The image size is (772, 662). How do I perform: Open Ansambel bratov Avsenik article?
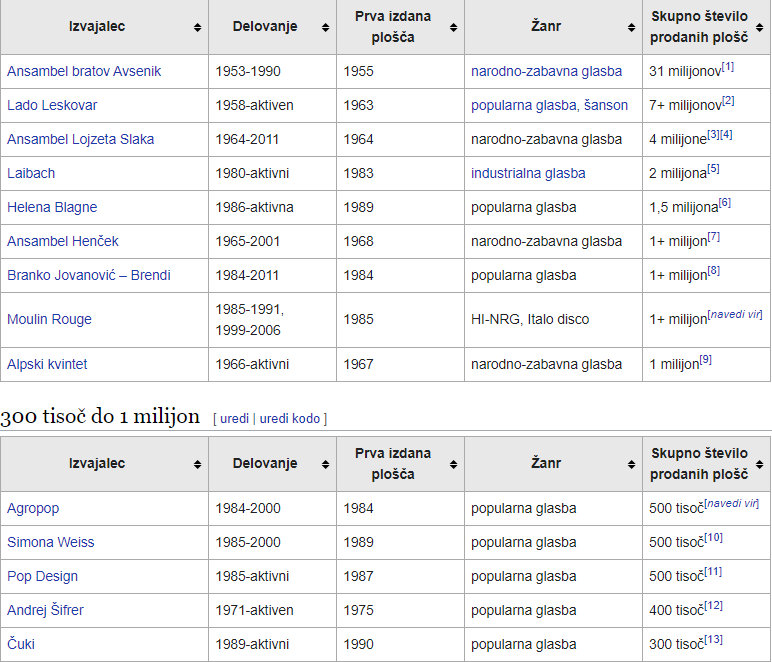pos(84,71)
